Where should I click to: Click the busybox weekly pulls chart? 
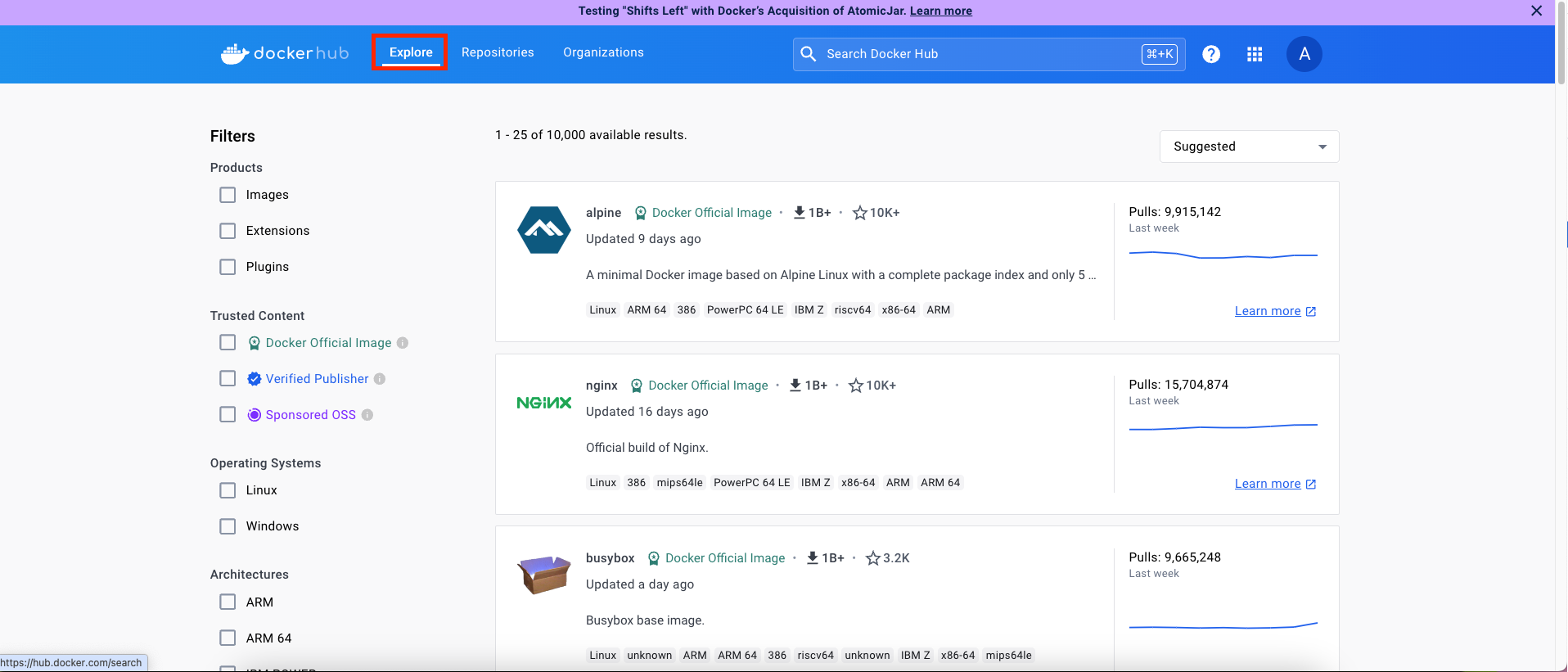tap(1223, 626)
